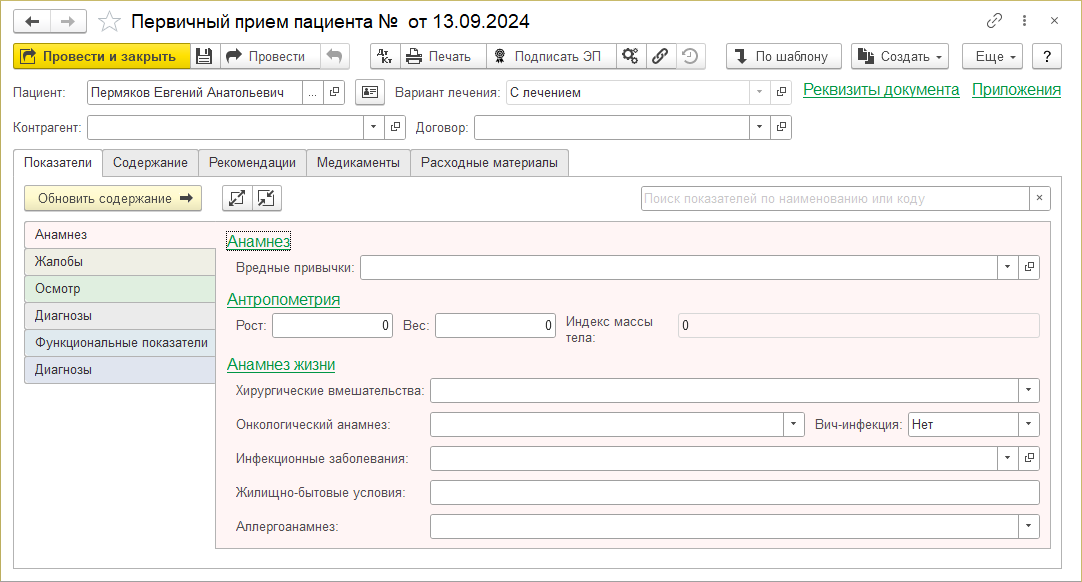Click the Дт/Кт postings icon

385,56
